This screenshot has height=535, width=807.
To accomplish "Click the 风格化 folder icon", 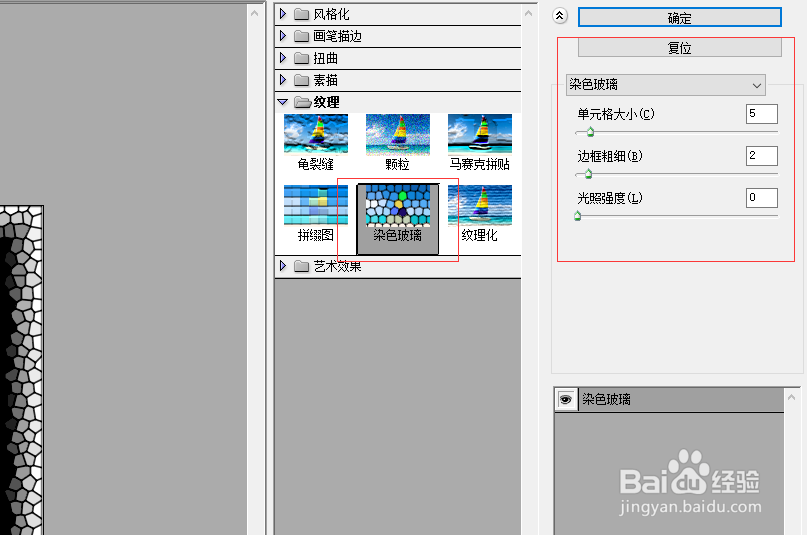I will tap(302, 14).
